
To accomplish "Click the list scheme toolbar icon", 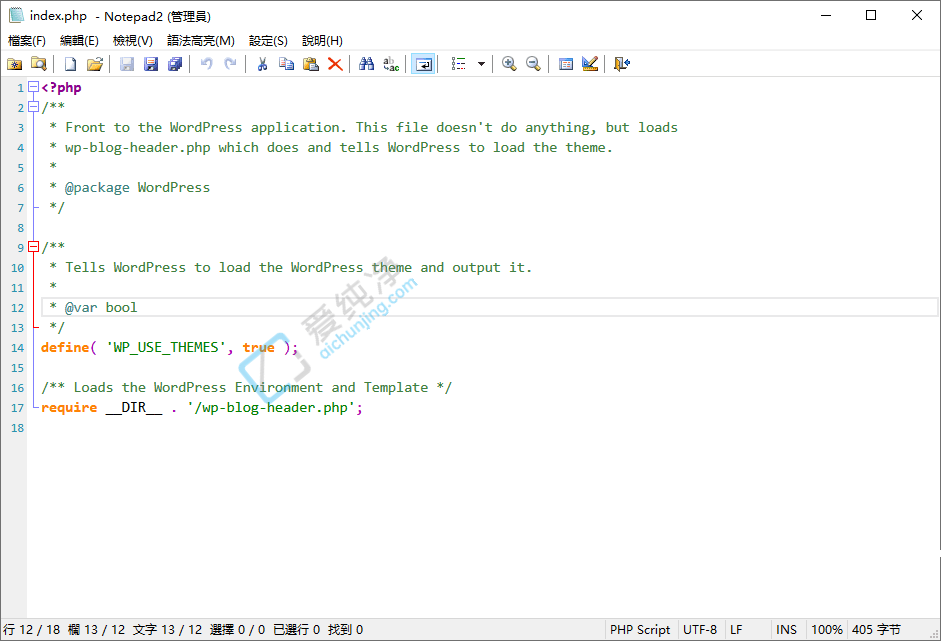I will click(x=458, y=64).
